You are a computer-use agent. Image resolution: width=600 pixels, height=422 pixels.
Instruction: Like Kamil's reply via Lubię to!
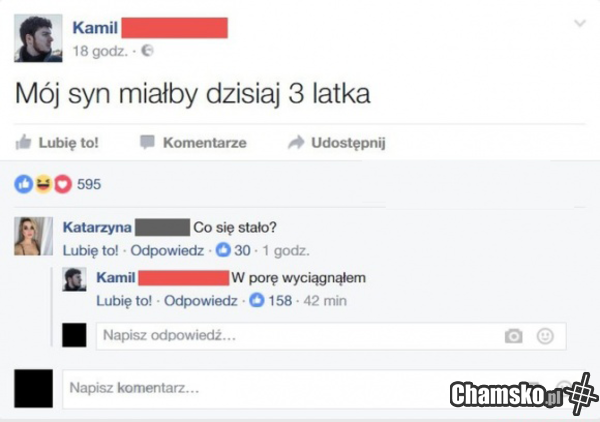coord(124,301)
